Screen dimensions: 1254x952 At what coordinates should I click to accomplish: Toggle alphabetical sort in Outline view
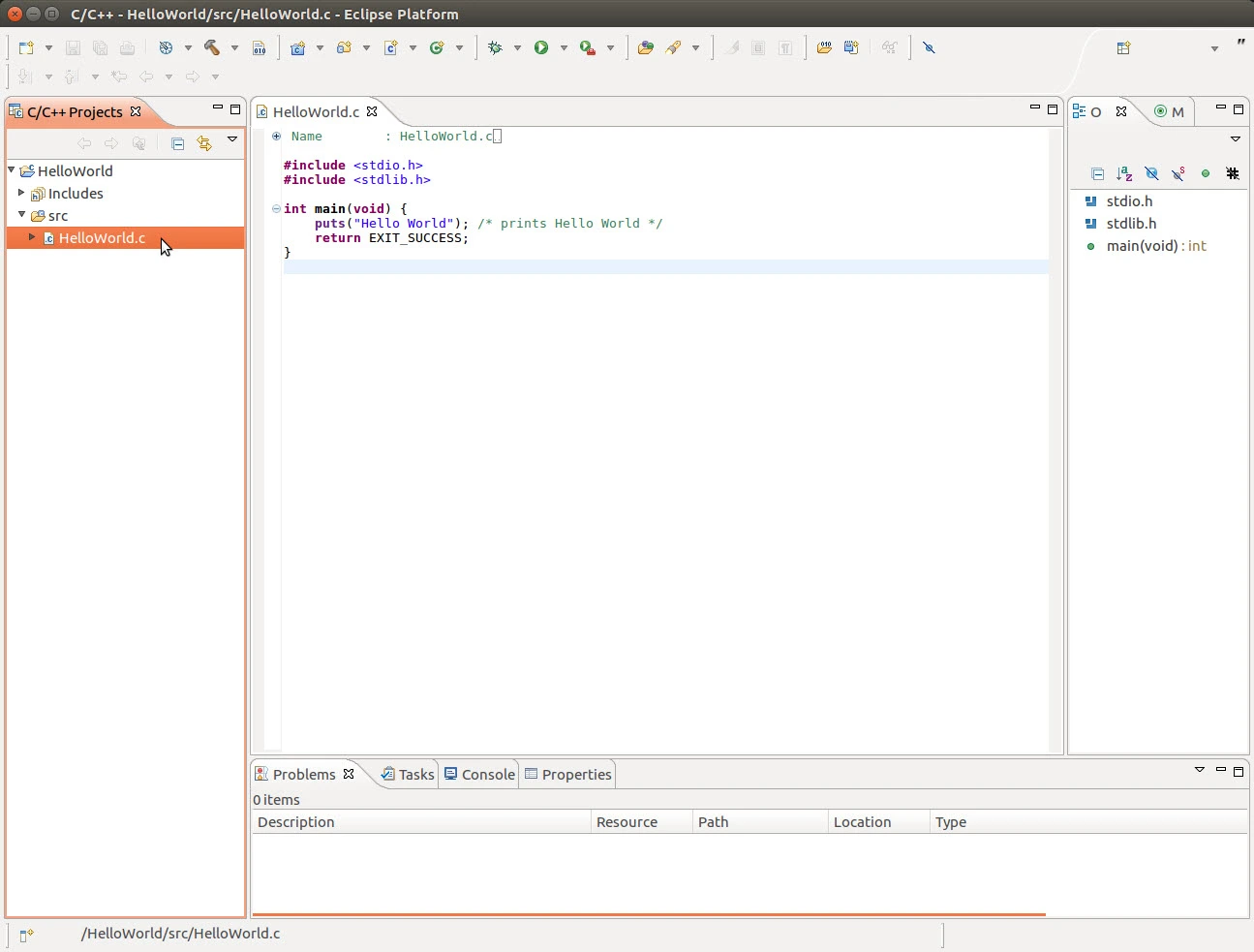pyautogui.click(x=1124, y=174)
